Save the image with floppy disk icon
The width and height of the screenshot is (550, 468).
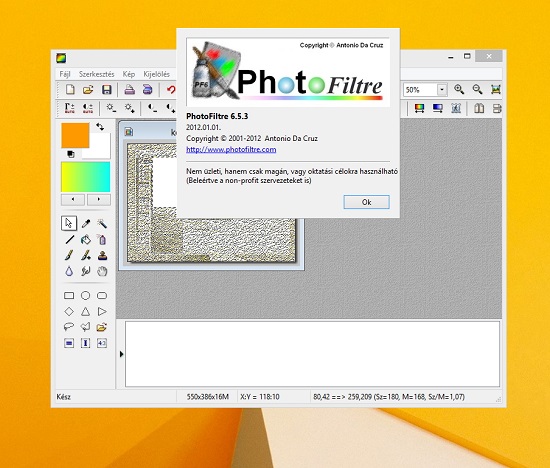[x=106, y=90]
